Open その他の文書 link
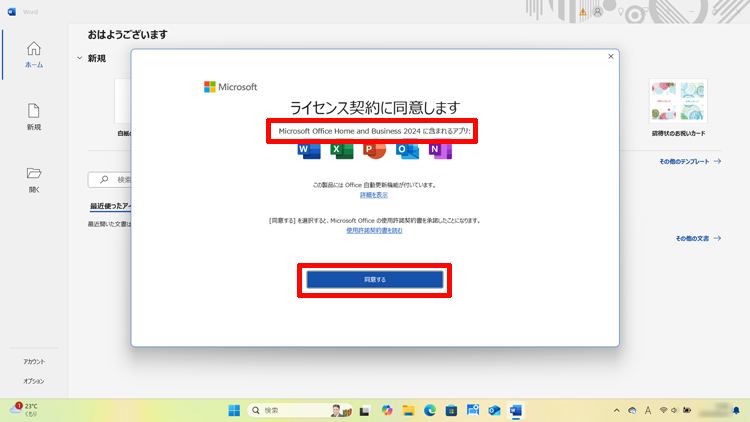750x422 pixels. [697, 238]
